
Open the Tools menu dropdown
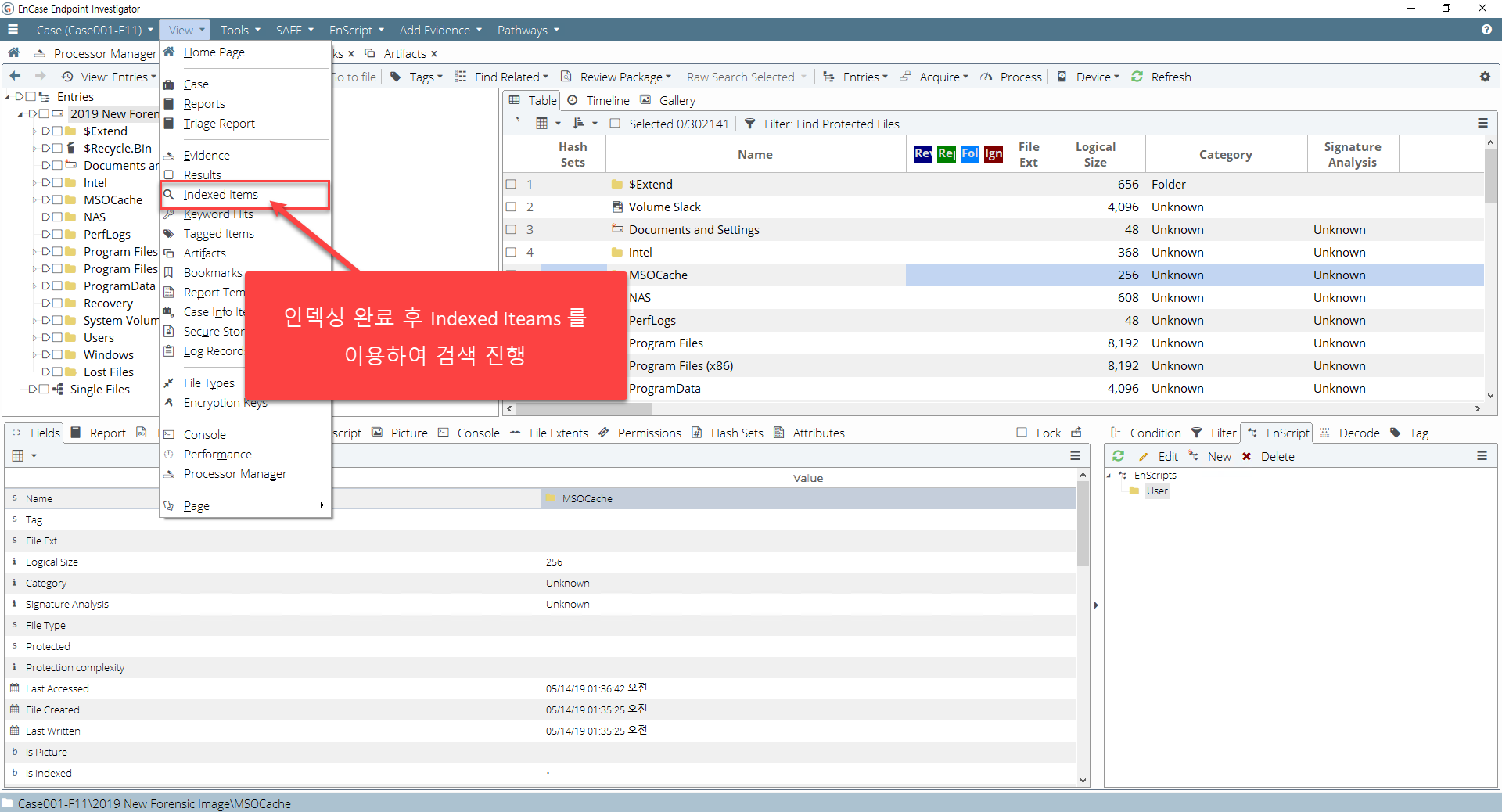[240, 30]
